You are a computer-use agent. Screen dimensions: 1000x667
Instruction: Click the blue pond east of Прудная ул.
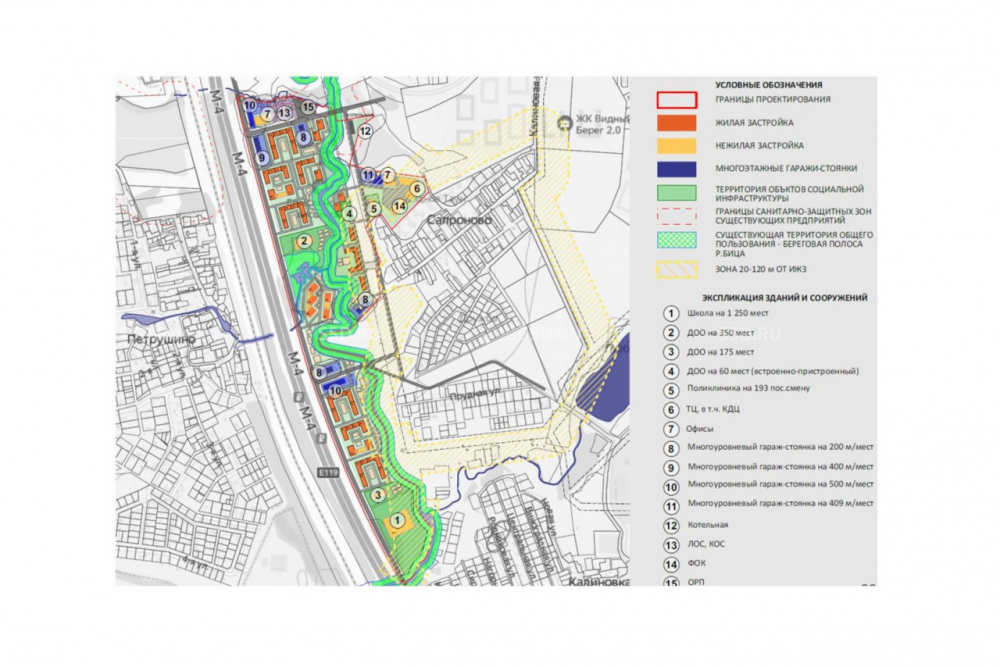pyautogui.click(x=606, y=381)
